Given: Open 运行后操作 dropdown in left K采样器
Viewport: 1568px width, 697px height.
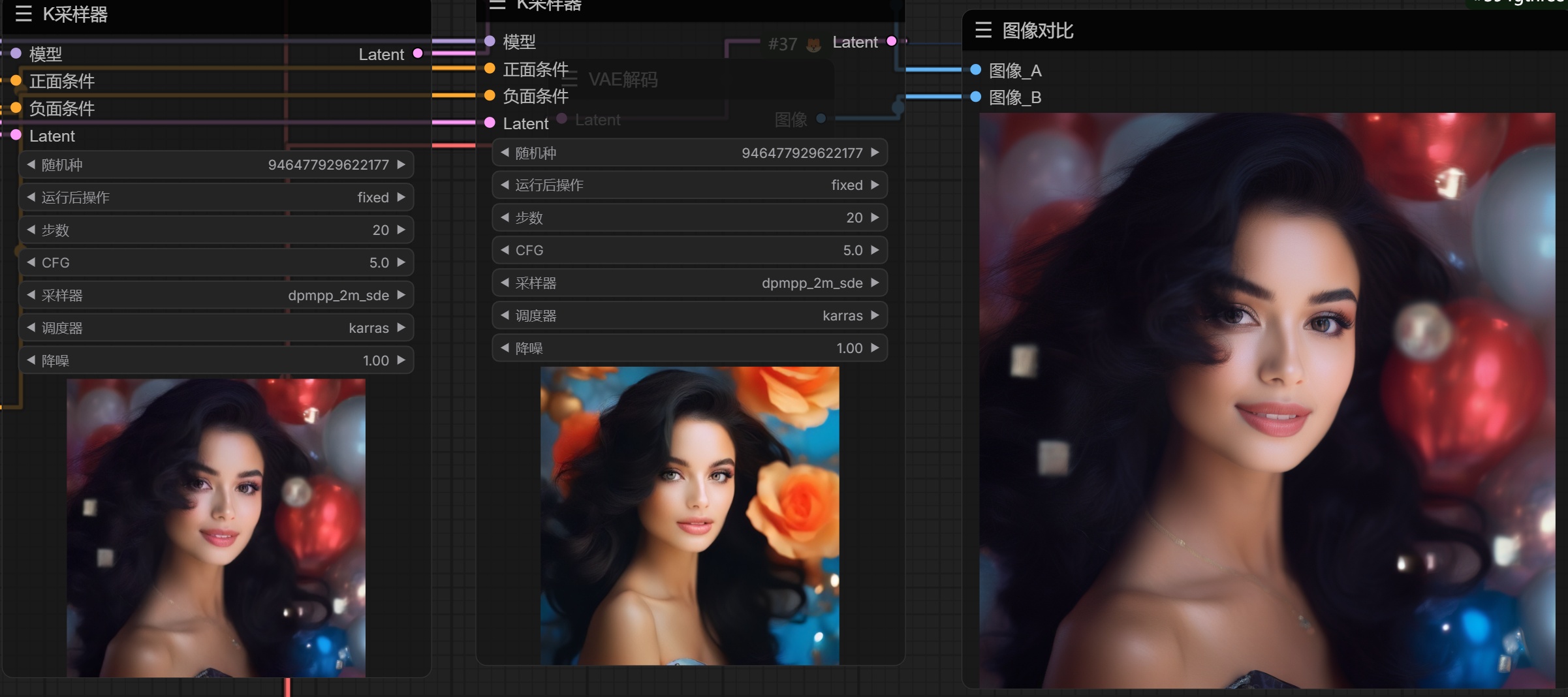Looking at the screenshot, I should (216, 197).
